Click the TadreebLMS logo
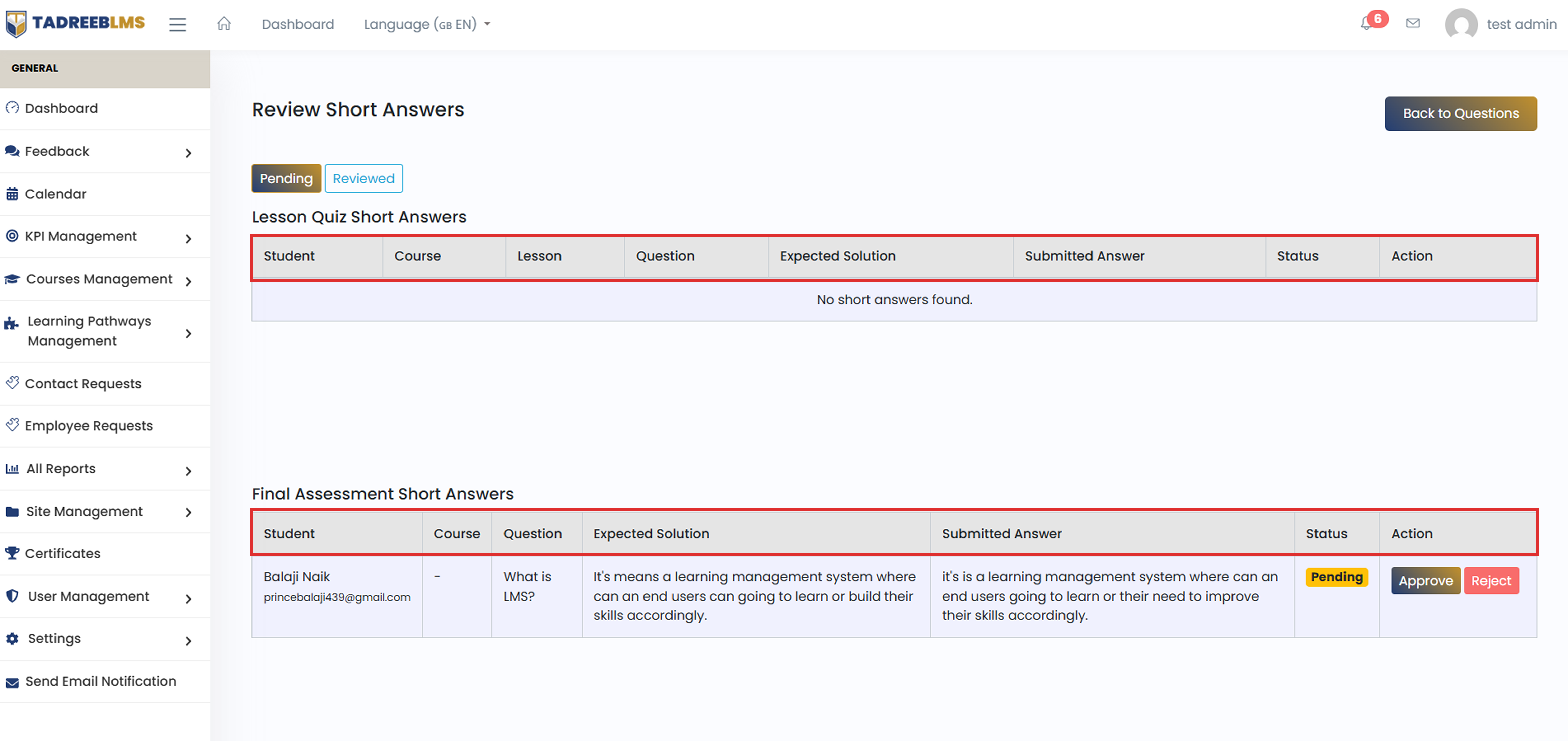 point(75,24)
